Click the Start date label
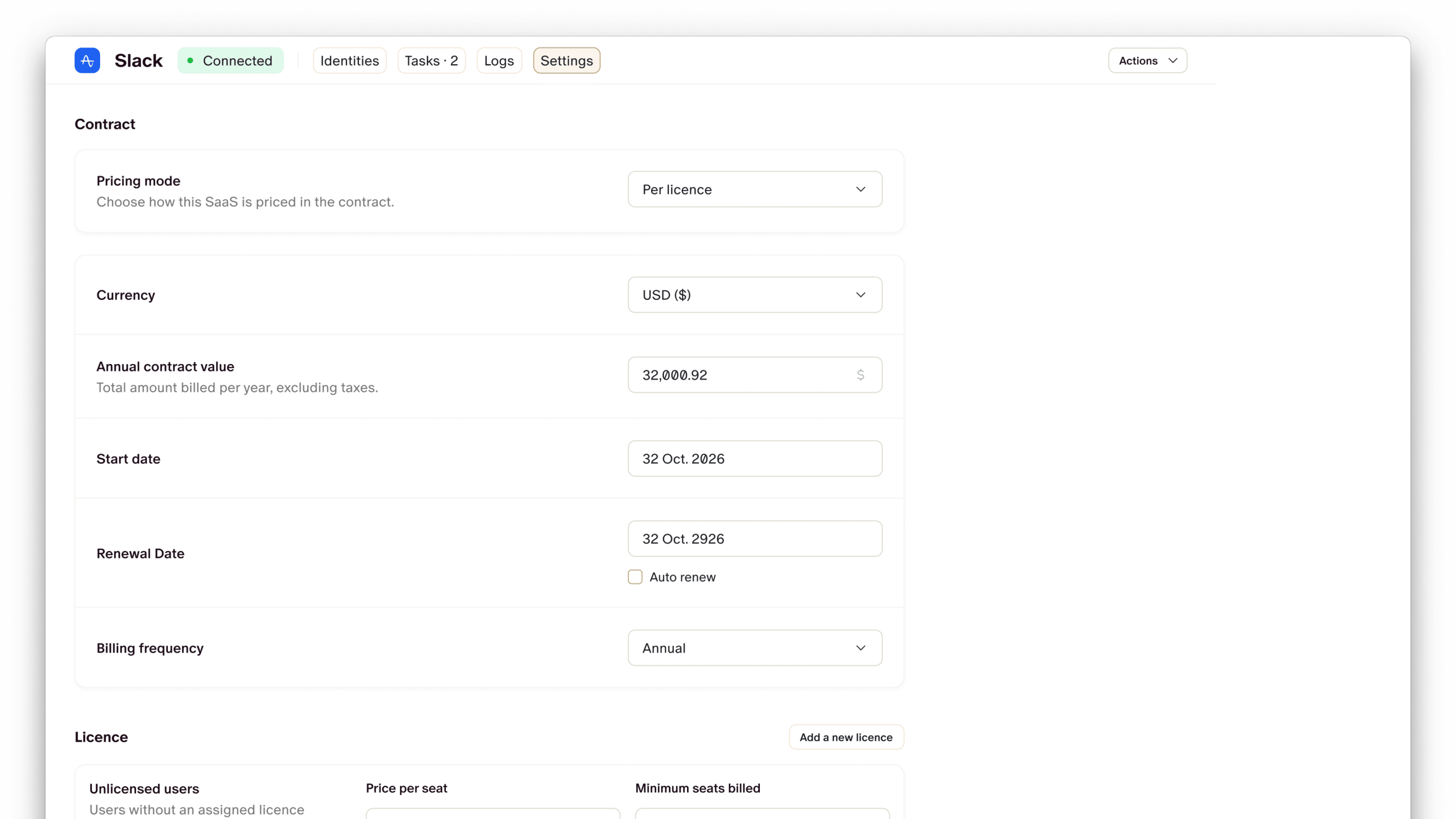 (x=128, y=459)
